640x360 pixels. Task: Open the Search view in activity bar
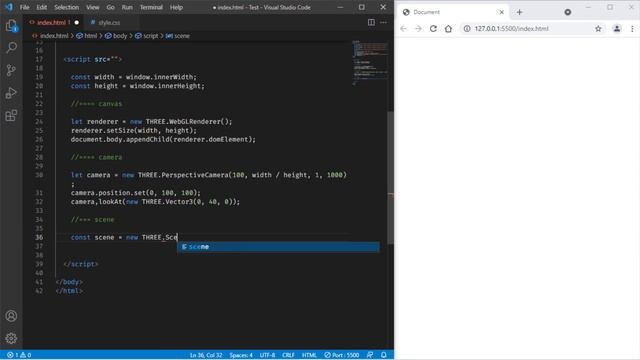(11, 48)
